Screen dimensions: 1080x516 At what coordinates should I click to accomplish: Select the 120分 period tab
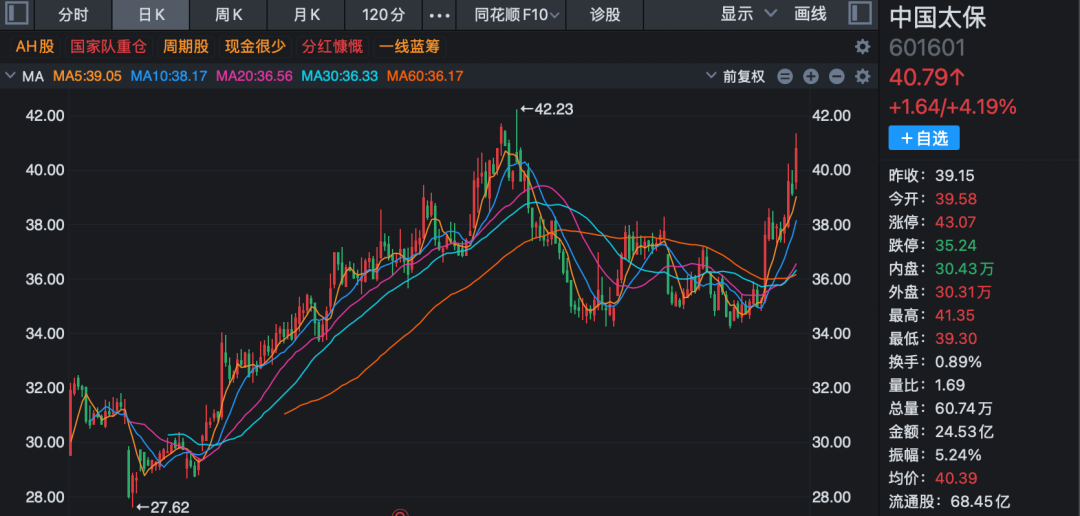coord(383,15)
